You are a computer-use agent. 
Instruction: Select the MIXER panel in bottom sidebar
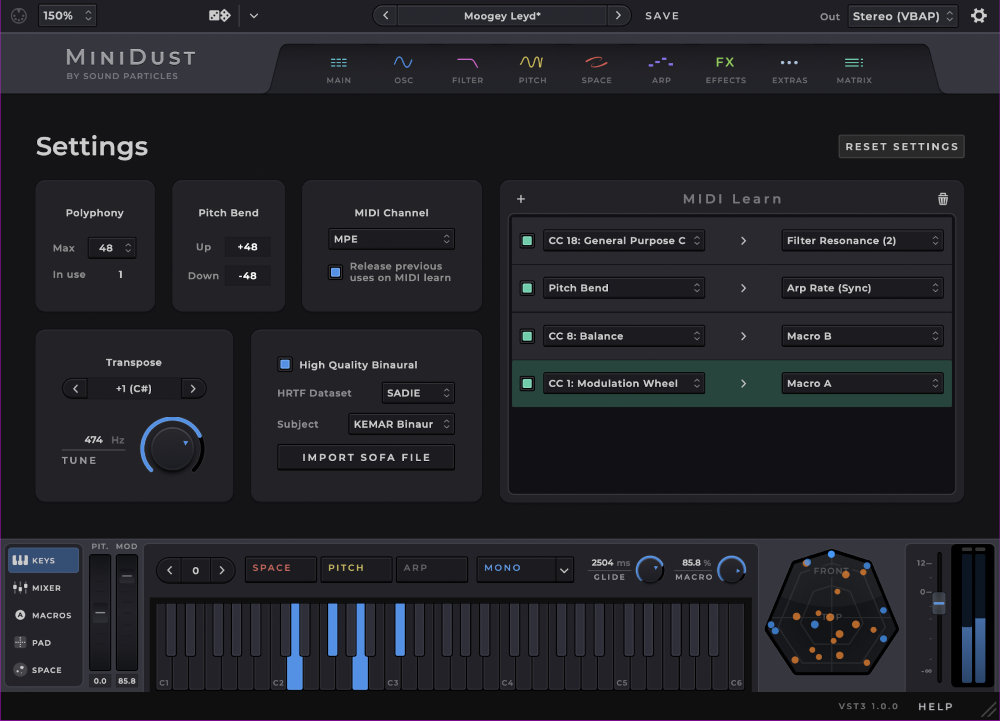[x=42, y=588]
